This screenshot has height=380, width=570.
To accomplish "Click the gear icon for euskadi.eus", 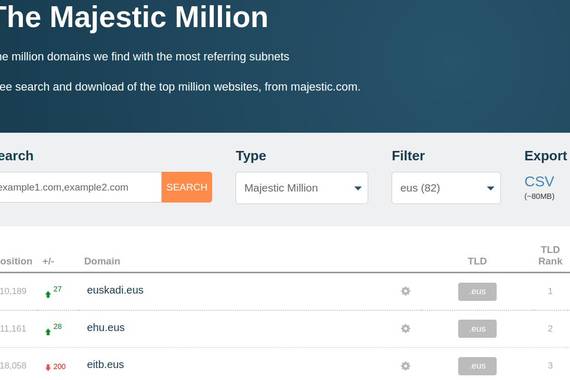I will [x=405, y=291].
